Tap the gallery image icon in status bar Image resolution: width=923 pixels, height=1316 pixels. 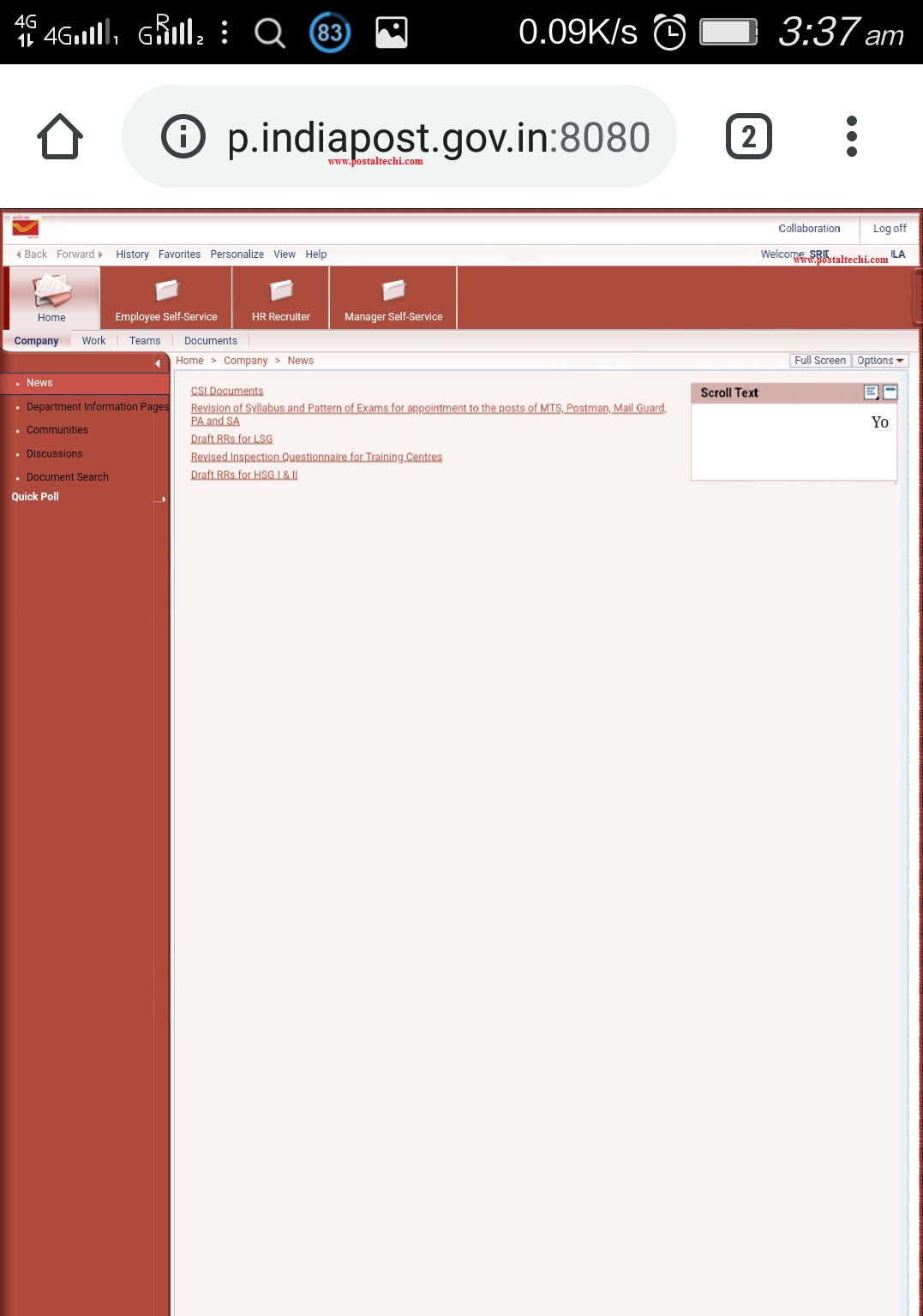(392, 33)
